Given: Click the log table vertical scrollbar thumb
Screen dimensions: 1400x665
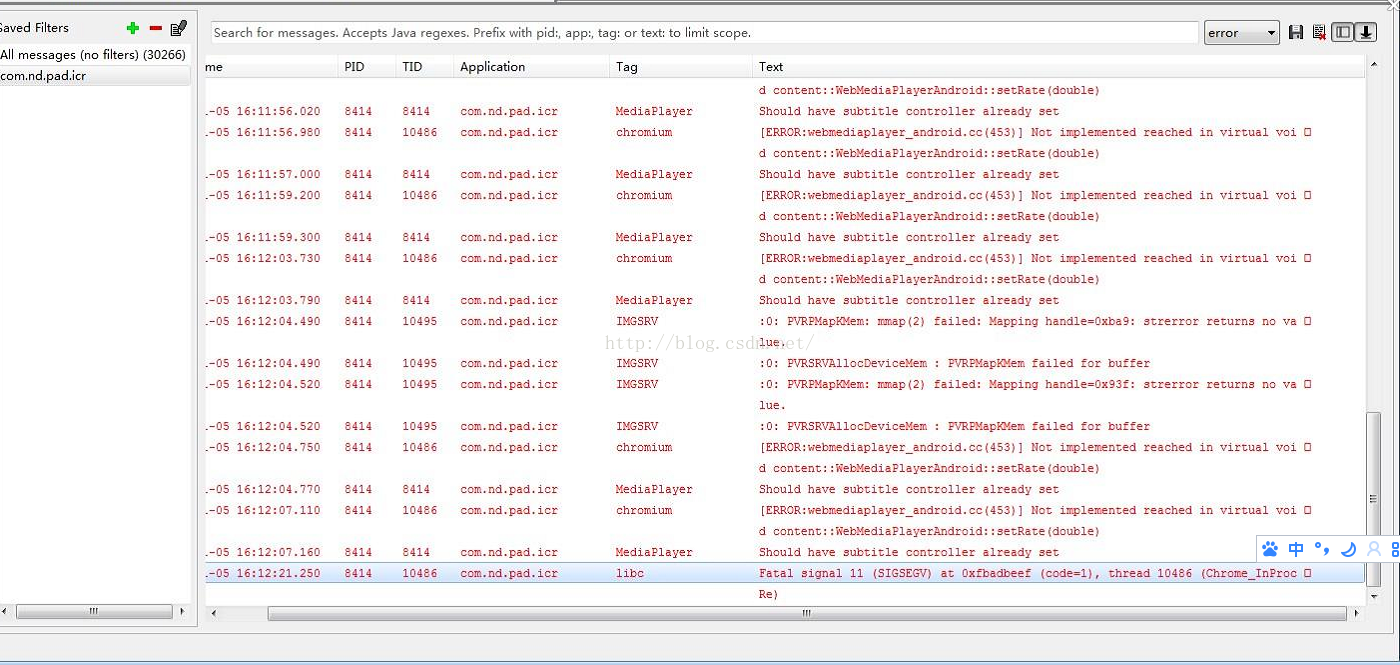Looking at the screenshot, I should [1374, 499].
